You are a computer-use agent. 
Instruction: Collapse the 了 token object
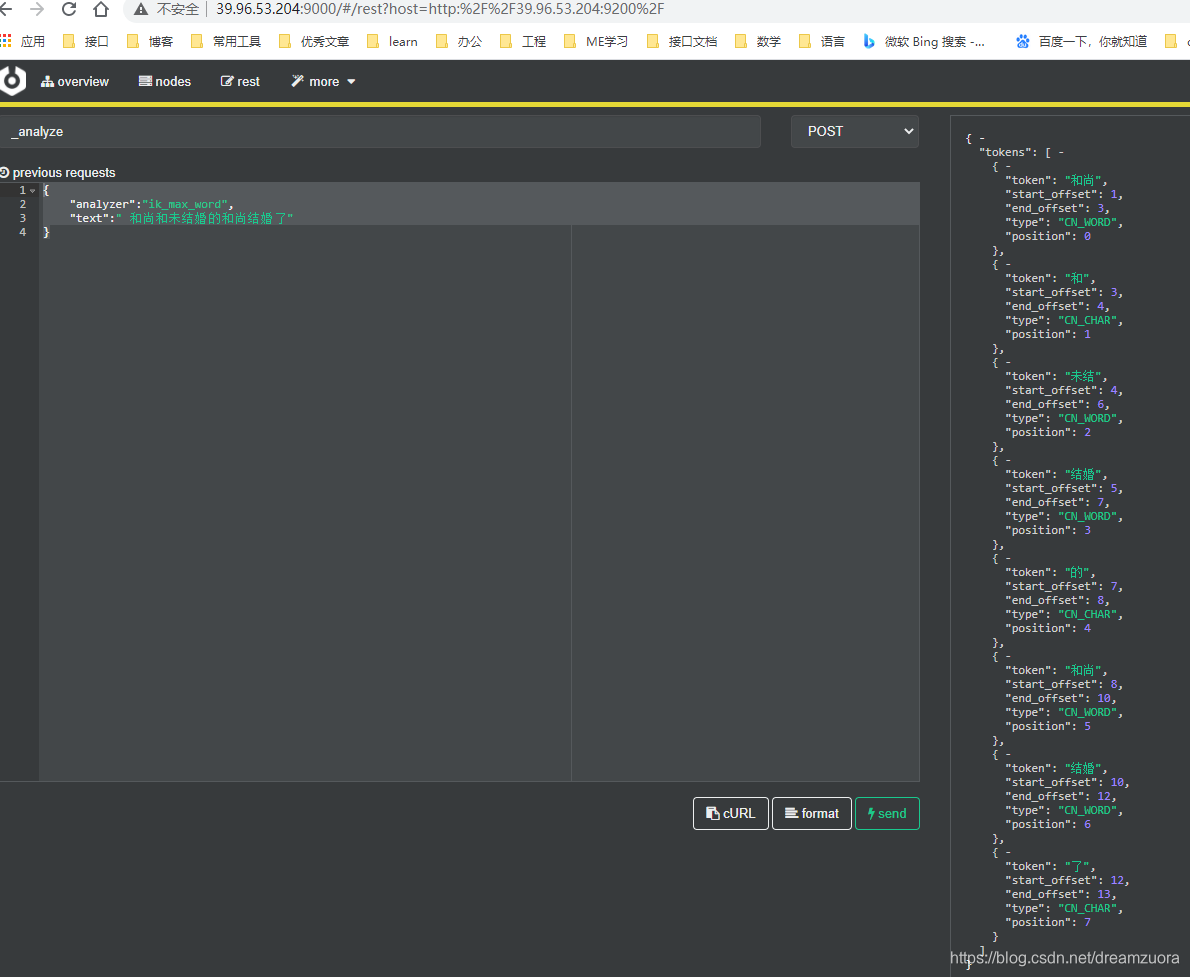click(x=1008, y=852)
